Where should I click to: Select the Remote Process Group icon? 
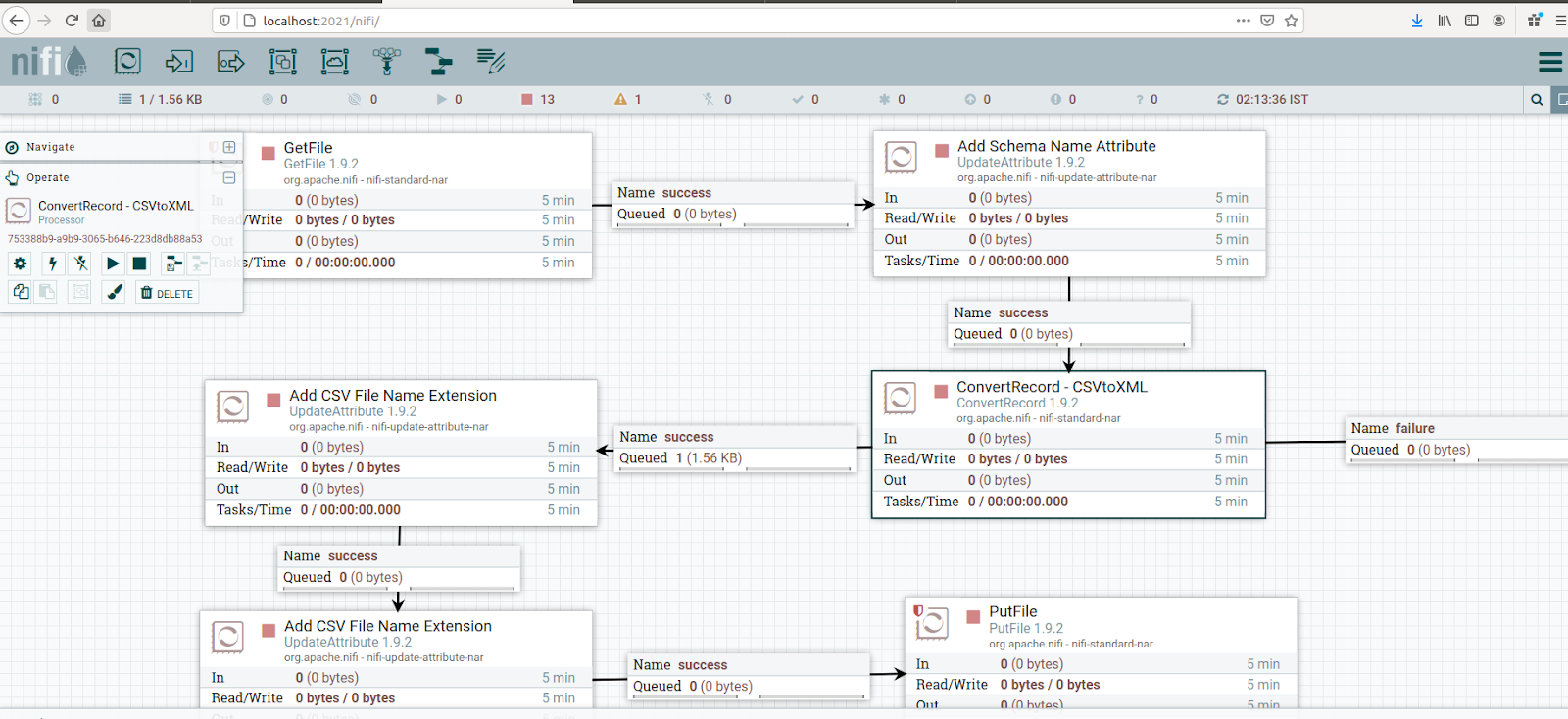coord(335,62)
